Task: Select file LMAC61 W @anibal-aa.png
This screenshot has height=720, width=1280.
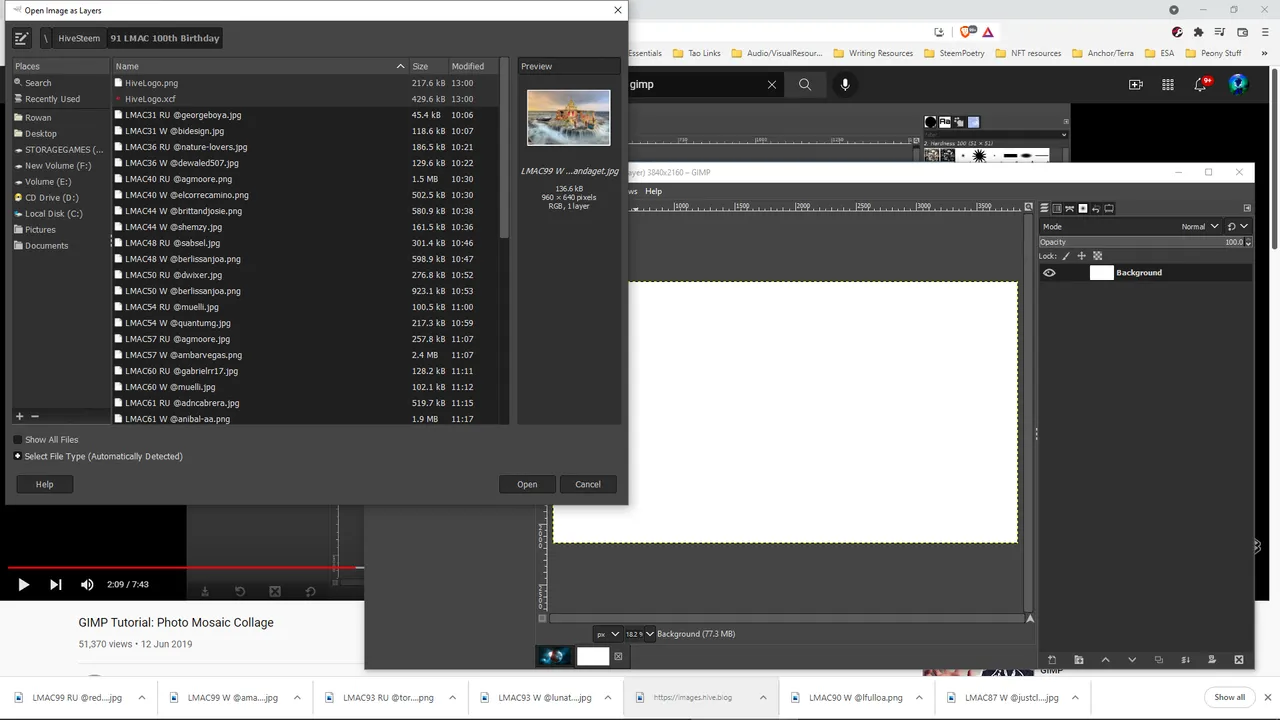Action: click(304, 419)
